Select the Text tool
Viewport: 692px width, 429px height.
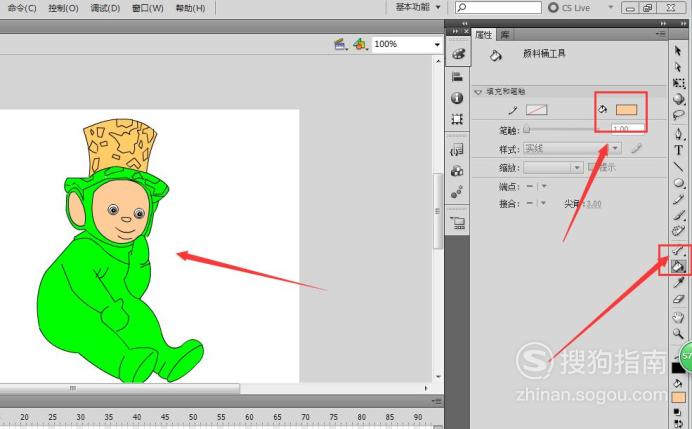click(678, 150)
